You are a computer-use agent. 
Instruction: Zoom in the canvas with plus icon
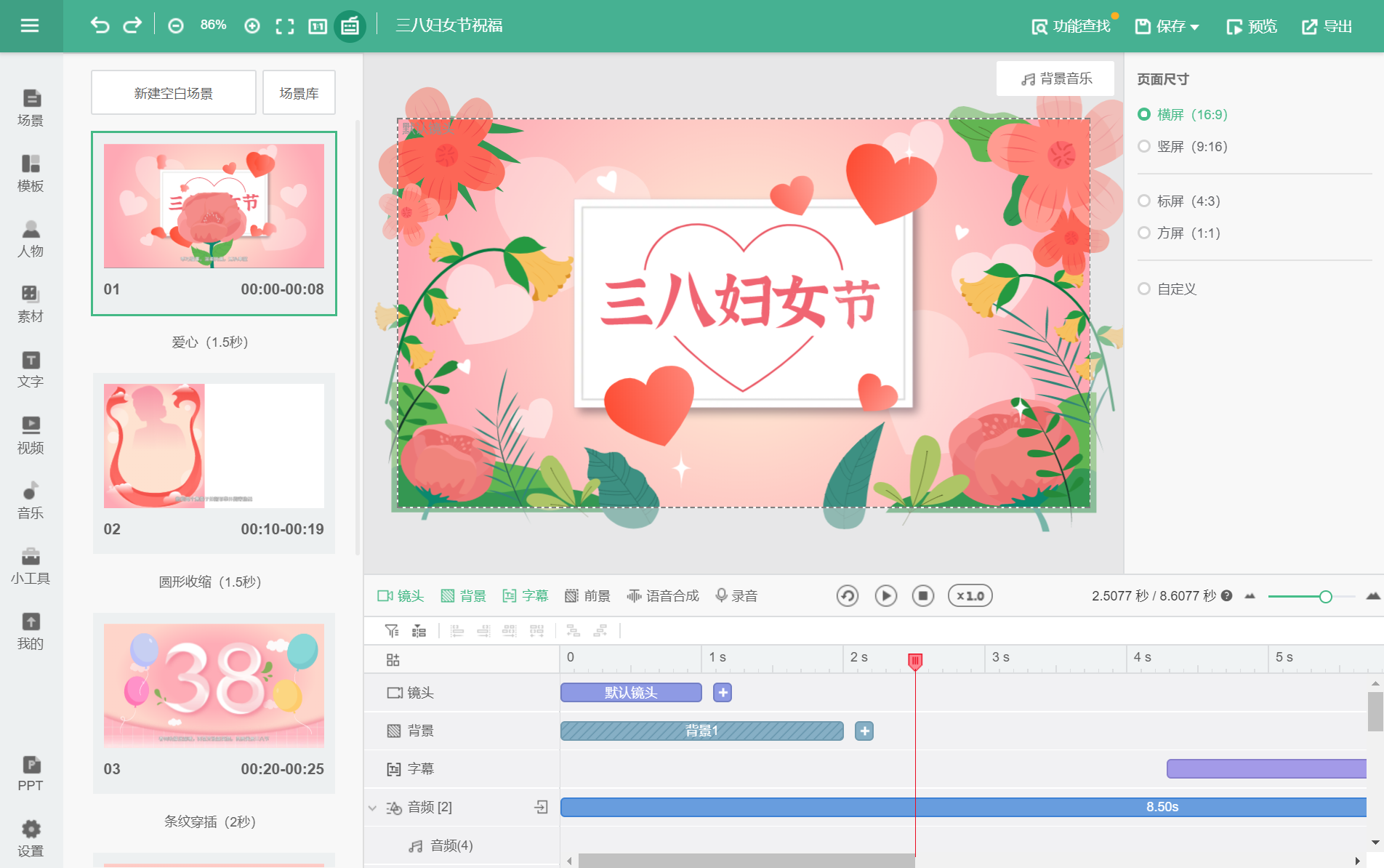coord(252,26)
